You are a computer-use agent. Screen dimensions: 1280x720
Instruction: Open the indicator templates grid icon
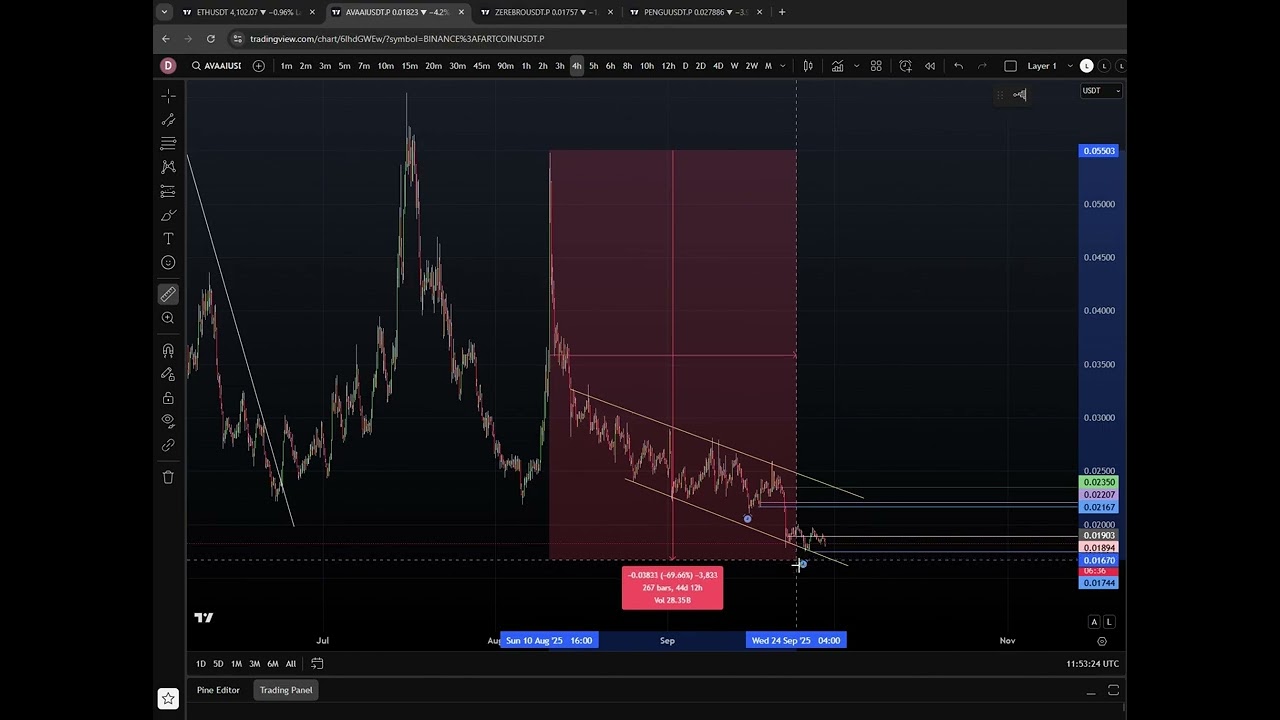click(876, 66)
